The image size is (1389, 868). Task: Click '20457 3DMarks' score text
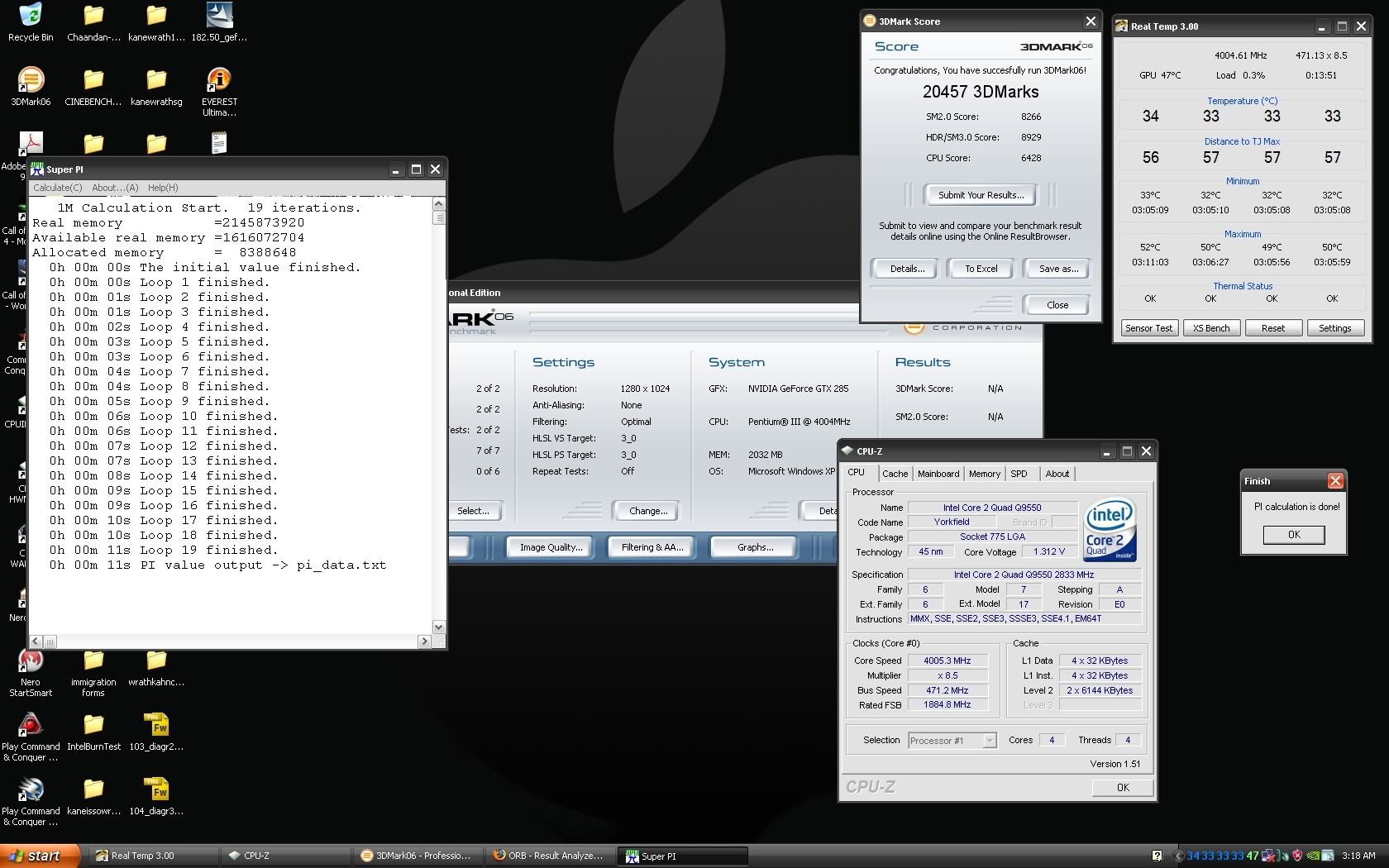(981, 92)
